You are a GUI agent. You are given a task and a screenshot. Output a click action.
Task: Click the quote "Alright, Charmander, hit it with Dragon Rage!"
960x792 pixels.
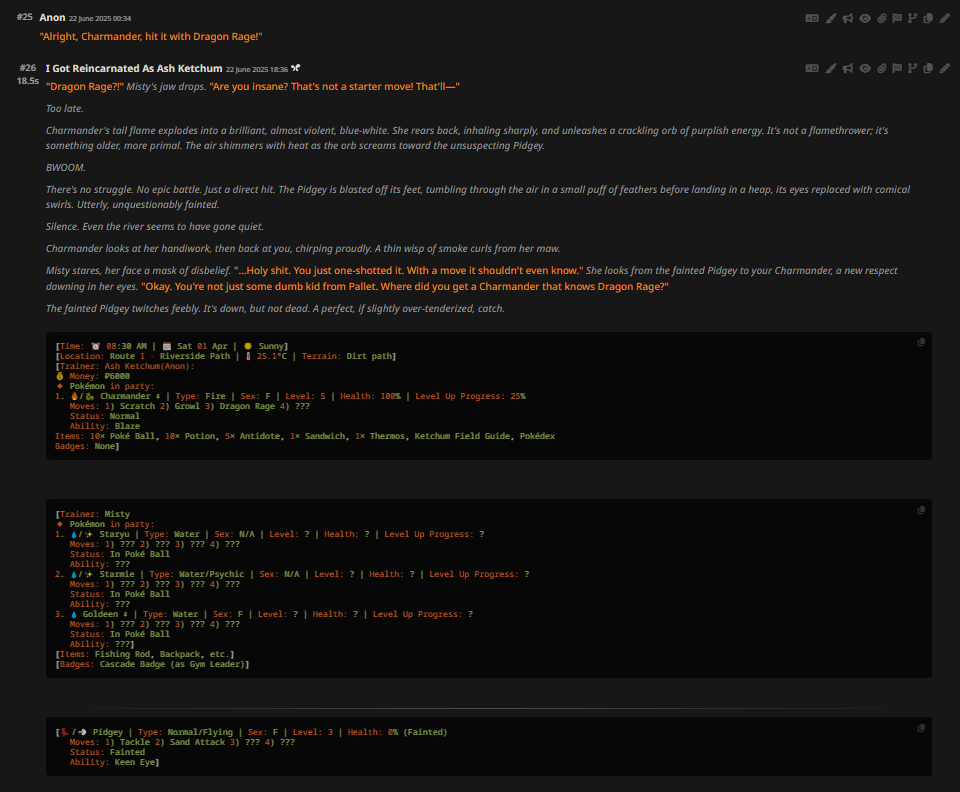151,37
